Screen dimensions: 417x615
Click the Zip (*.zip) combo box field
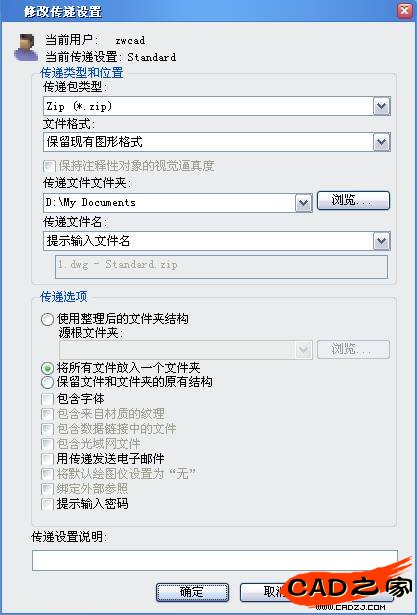coord(208,106)
